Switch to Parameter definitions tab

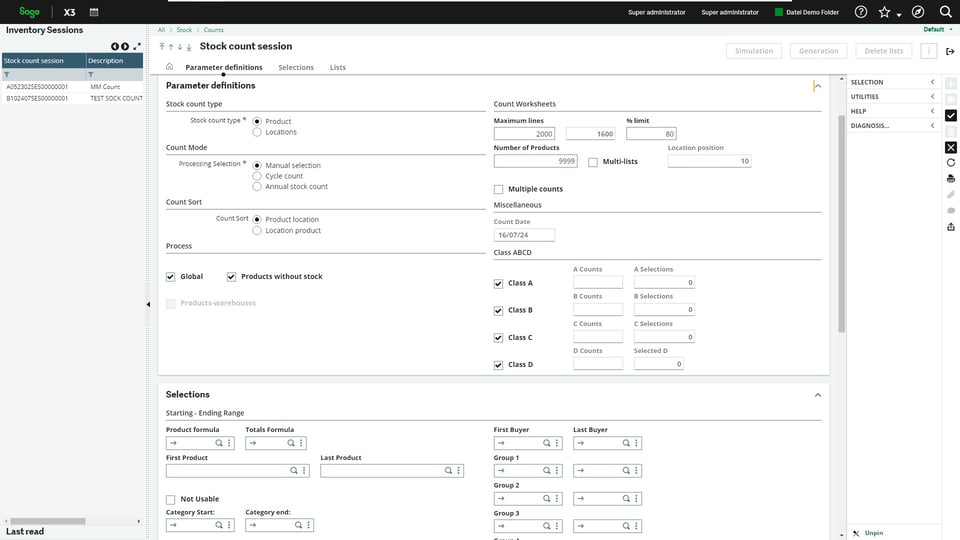pos(223,67)
